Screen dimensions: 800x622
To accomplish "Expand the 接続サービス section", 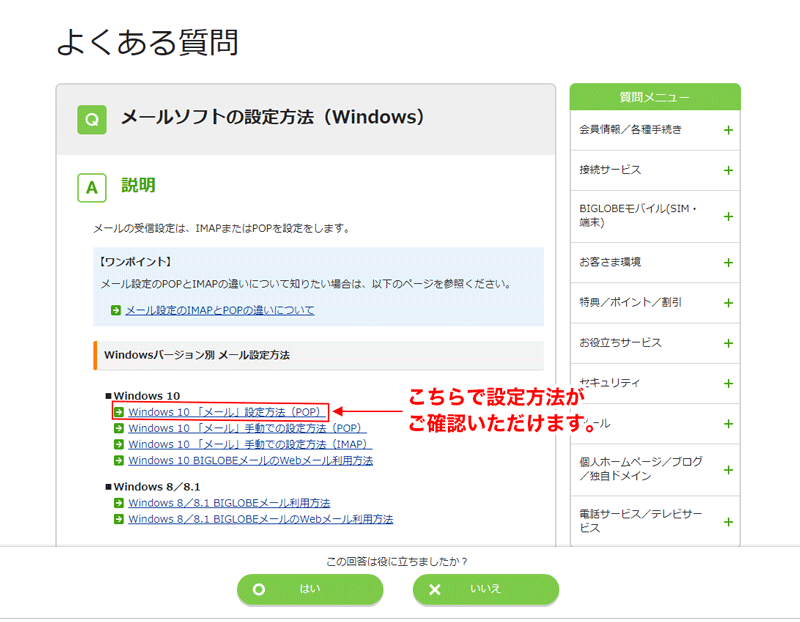I will coord(726,171).
